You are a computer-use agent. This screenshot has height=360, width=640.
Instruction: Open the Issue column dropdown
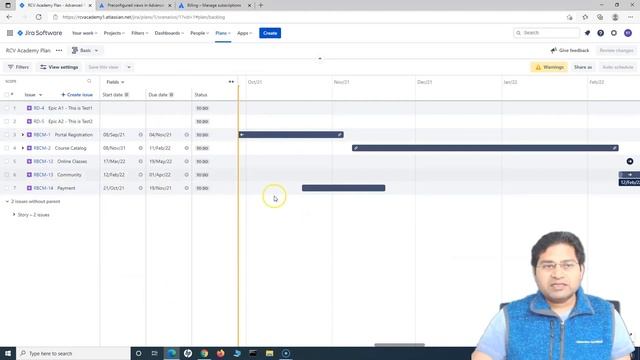tap(33, 95)
